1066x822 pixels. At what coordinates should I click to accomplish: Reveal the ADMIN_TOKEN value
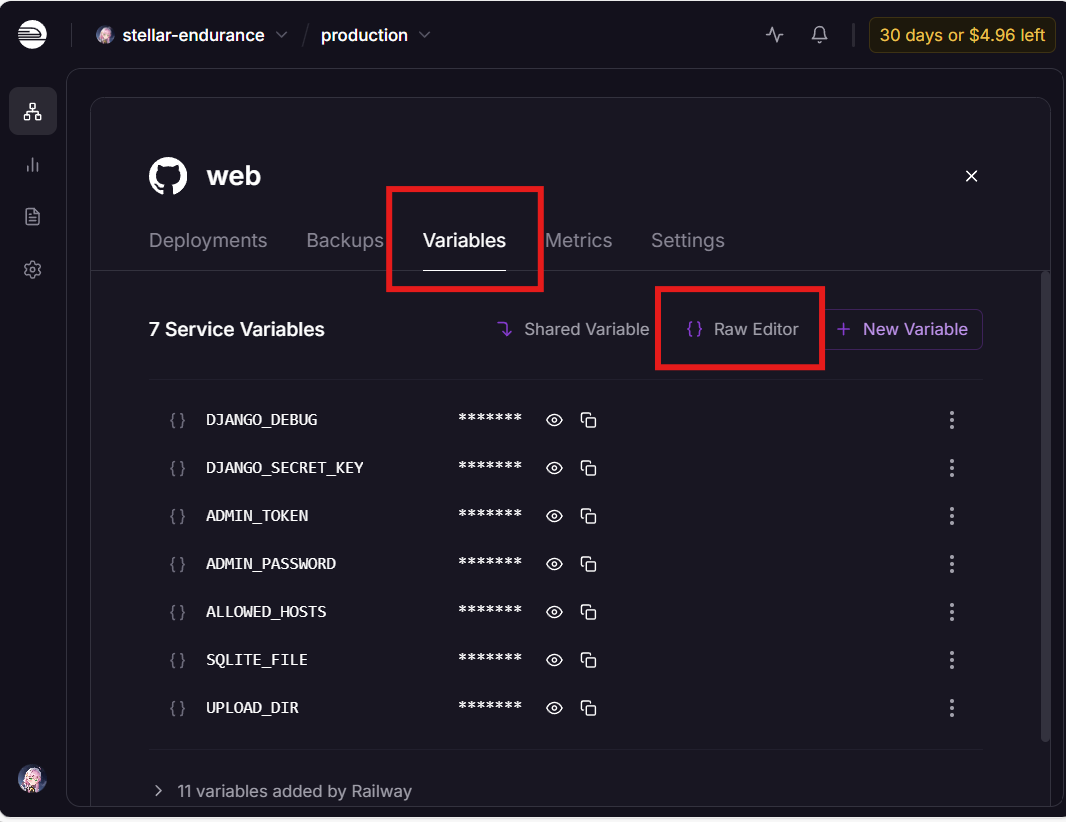554,516
